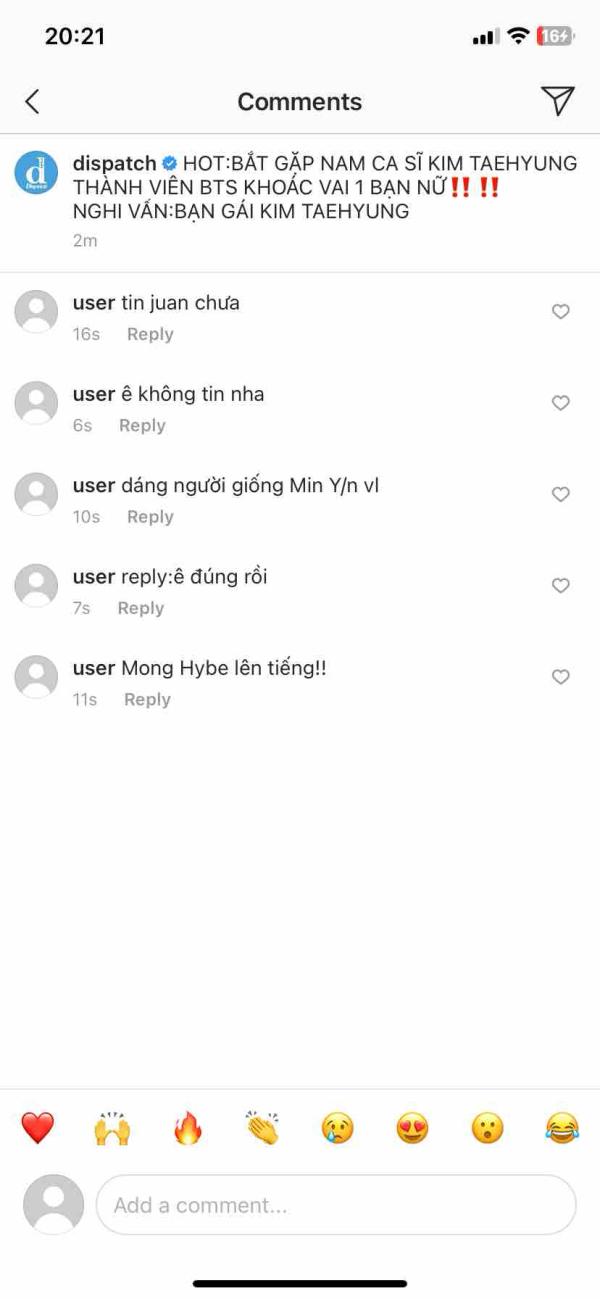The image size is (600, 1299).
Task: Tap the dispatch profile logo avatar
Action: pos(36,173)
